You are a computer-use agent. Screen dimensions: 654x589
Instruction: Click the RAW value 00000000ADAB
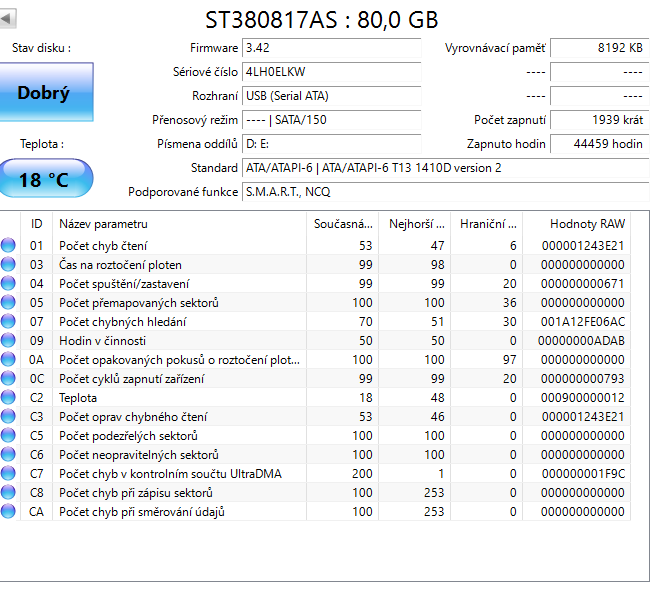pyautogui.click(x=581, y=341)
